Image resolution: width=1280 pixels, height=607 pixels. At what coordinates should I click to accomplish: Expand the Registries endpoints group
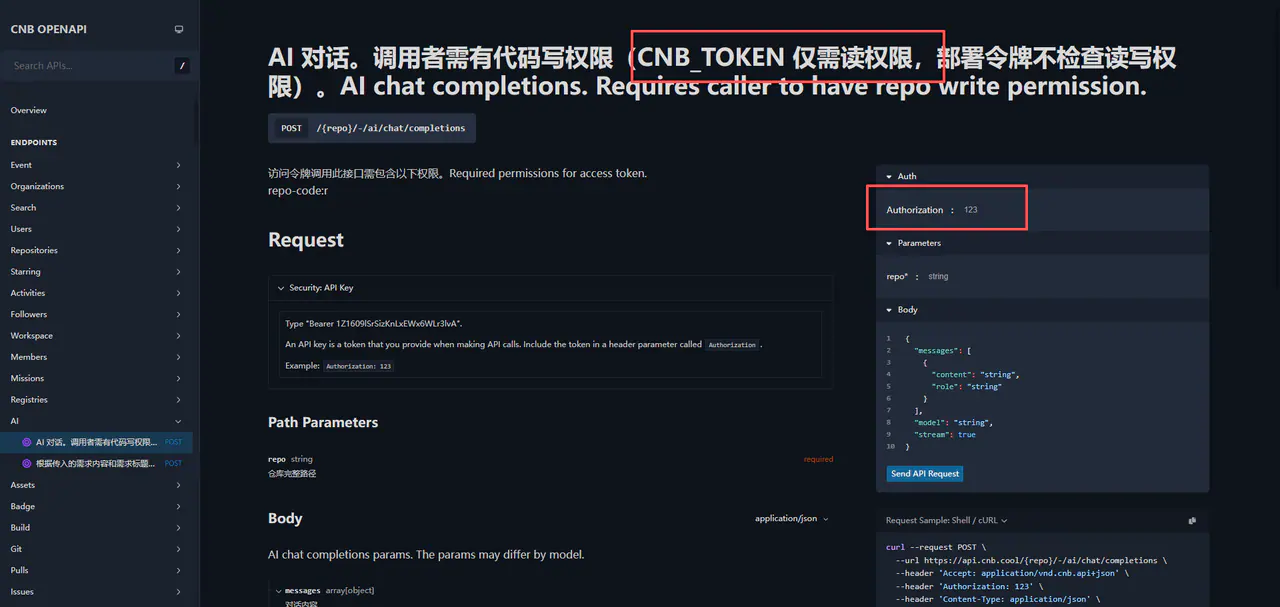96,400
